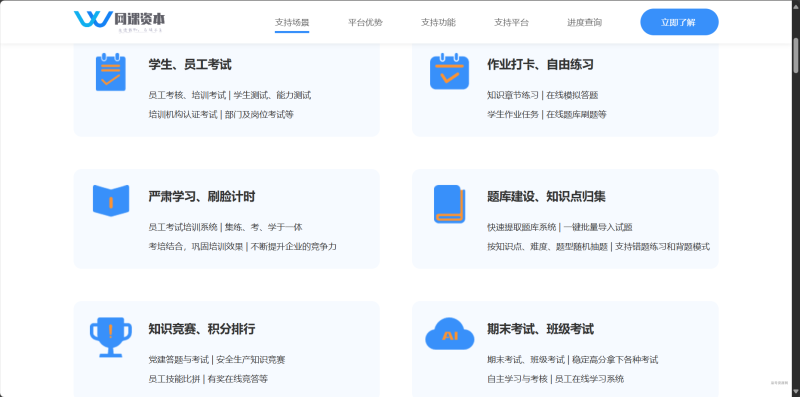Go to 支持功能 in navigation
The width and height of the screenshot is (800, 397).
(x=438, y=22)
